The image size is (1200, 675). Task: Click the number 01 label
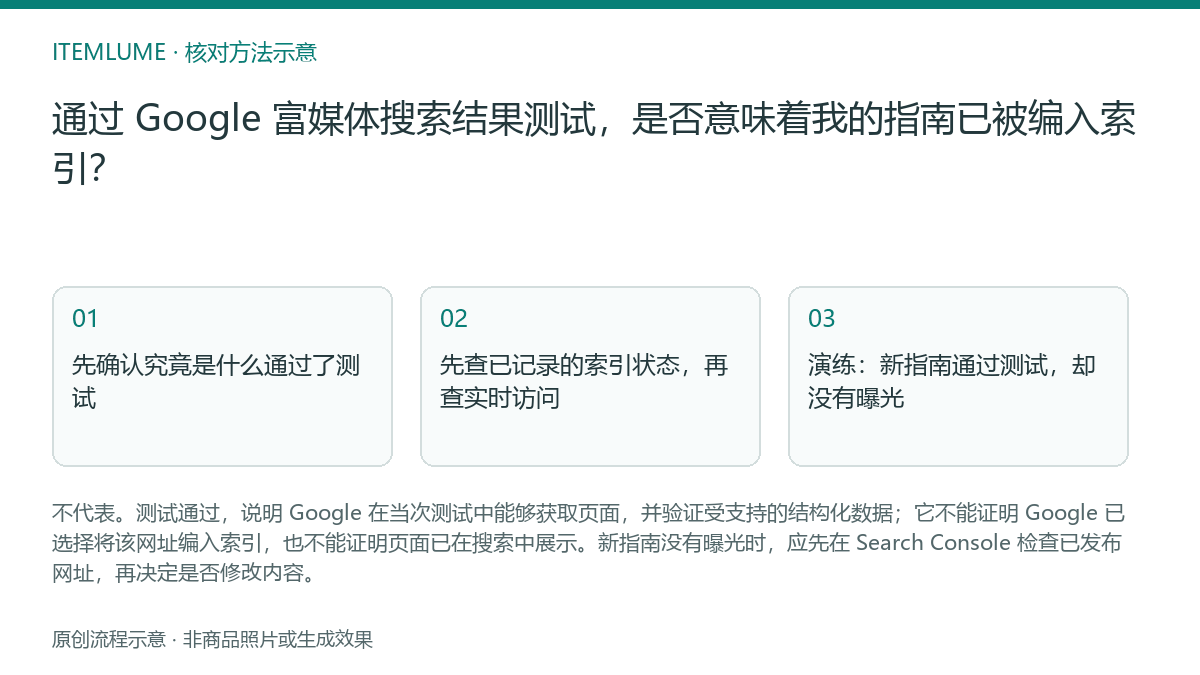[85, 319]
